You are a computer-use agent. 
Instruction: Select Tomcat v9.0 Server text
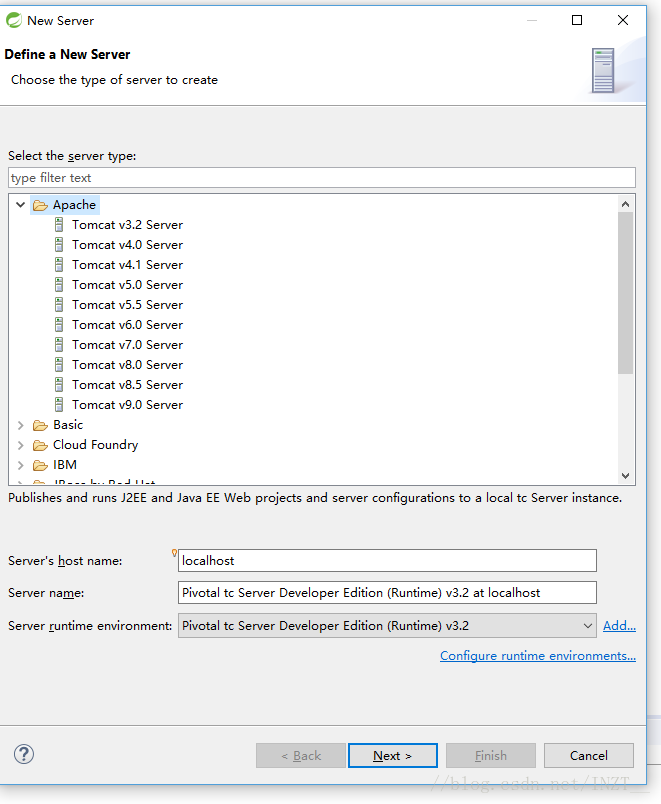[x=127, y=405]
